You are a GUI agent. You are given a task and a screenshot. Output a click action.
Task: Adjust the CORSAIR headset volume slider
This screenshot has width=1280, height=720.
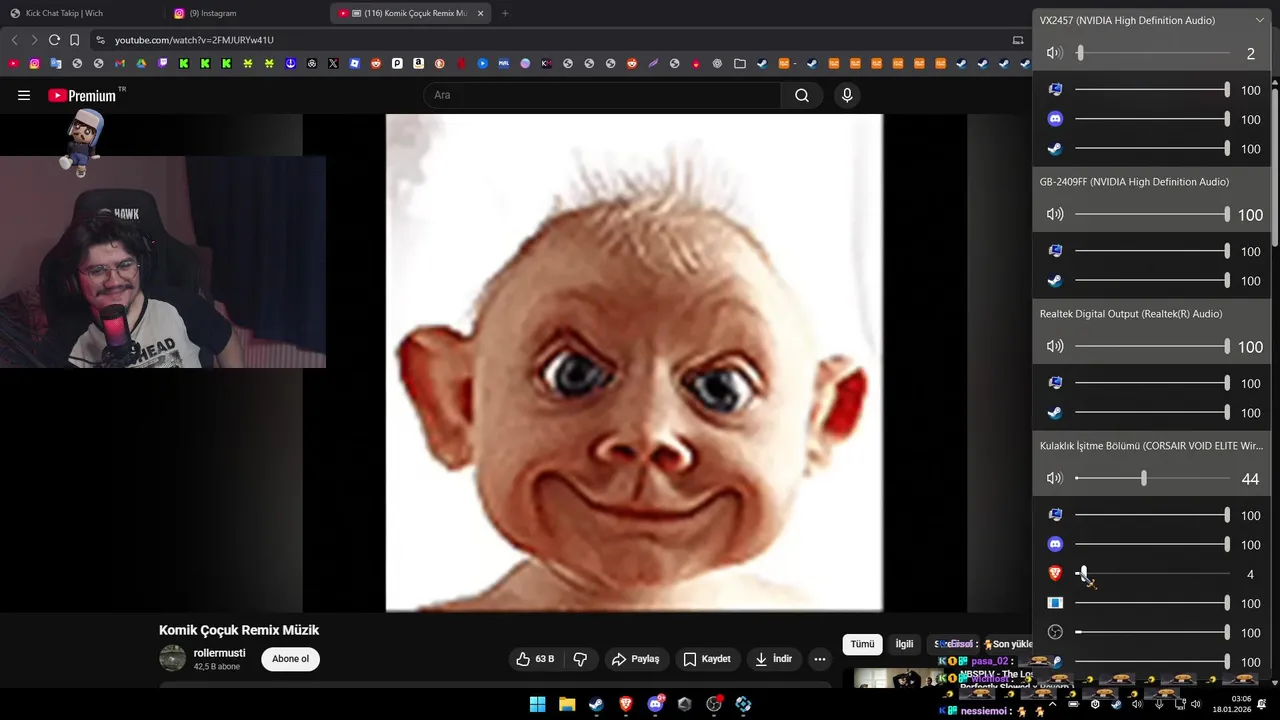pos(1152,478)
